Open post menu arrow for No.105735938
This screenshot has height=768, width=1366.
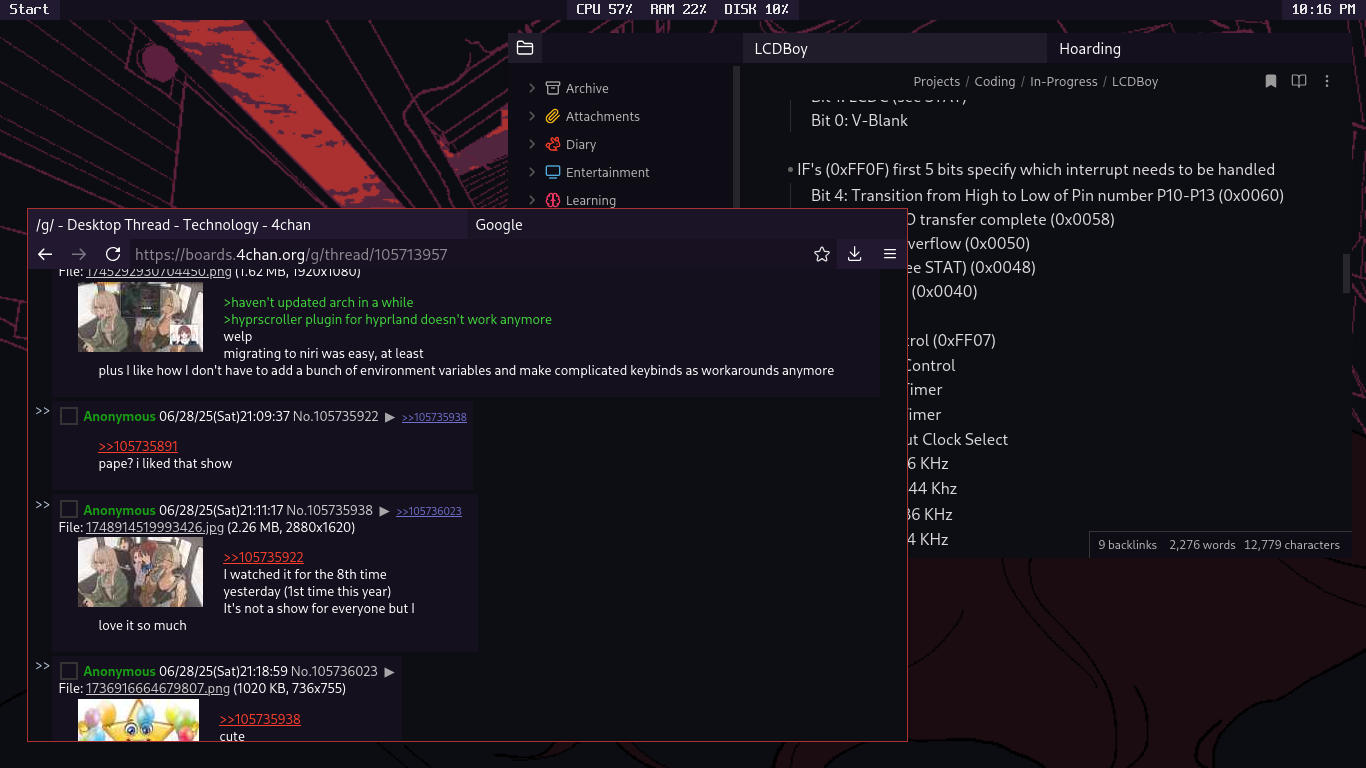click(384, 511)
